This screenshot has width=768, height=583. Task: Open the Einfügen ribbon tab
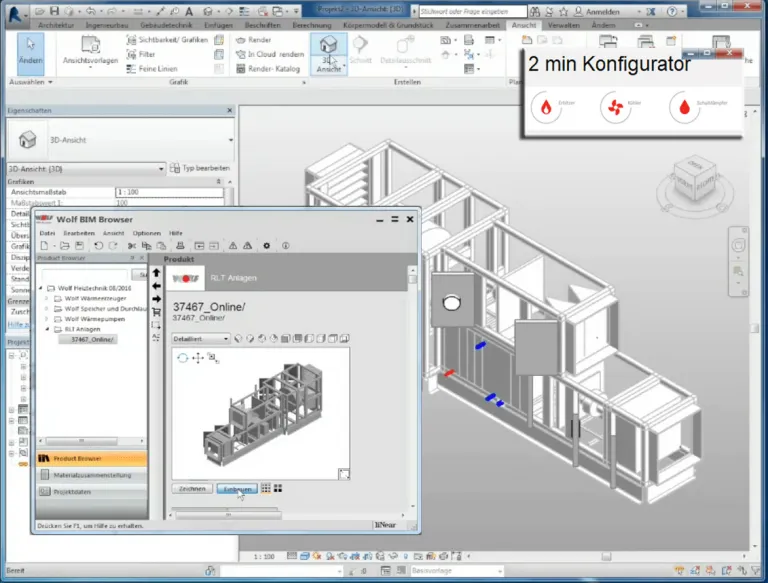point(218,25)
